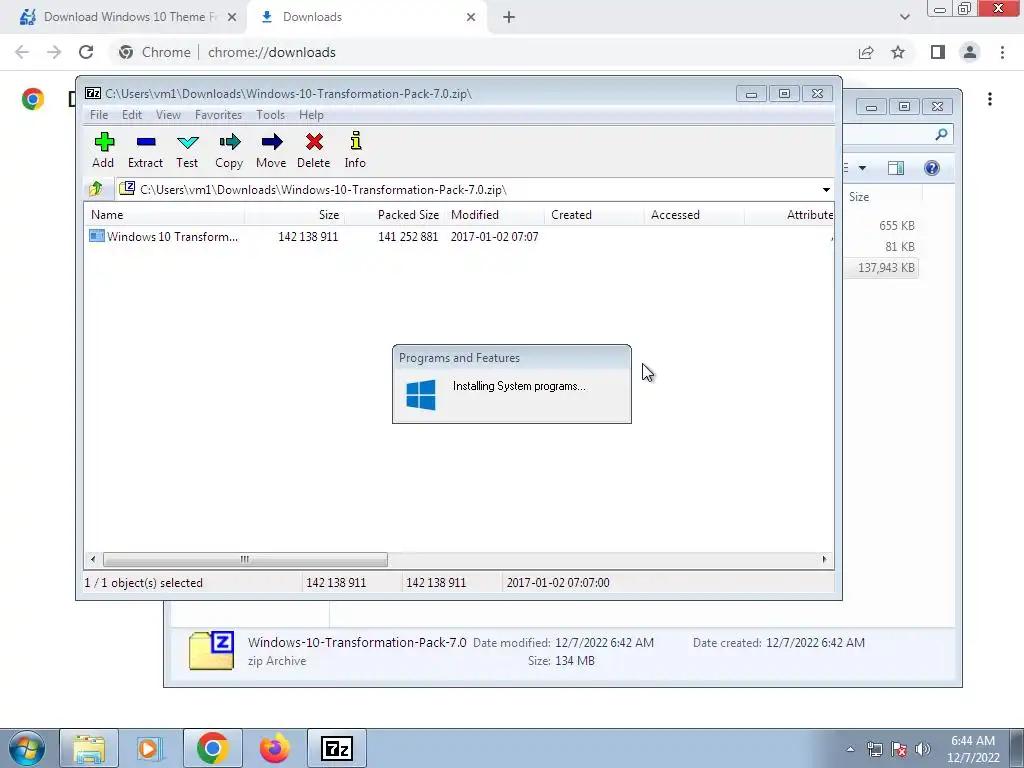Click the scrollbar left arrow in 7-Zip
The height and width of the screenshot is (768, 1024).
(x=93, y=559)
